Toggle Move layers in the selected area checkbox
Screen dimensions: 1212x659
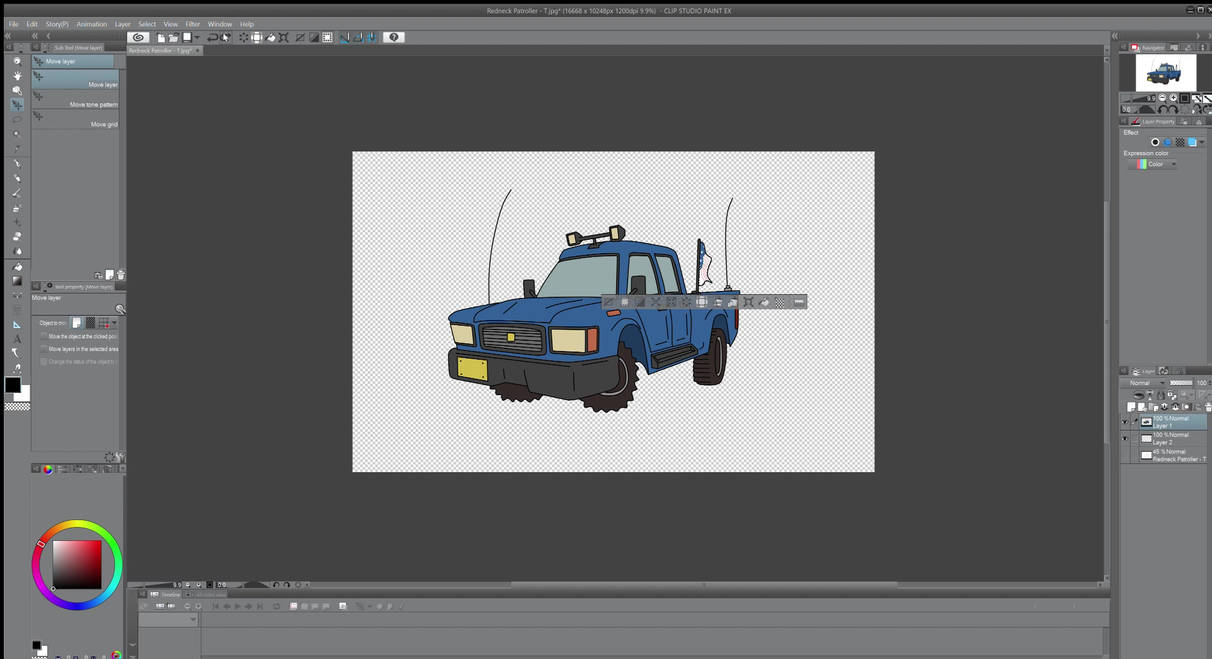(x=44, y=349)
